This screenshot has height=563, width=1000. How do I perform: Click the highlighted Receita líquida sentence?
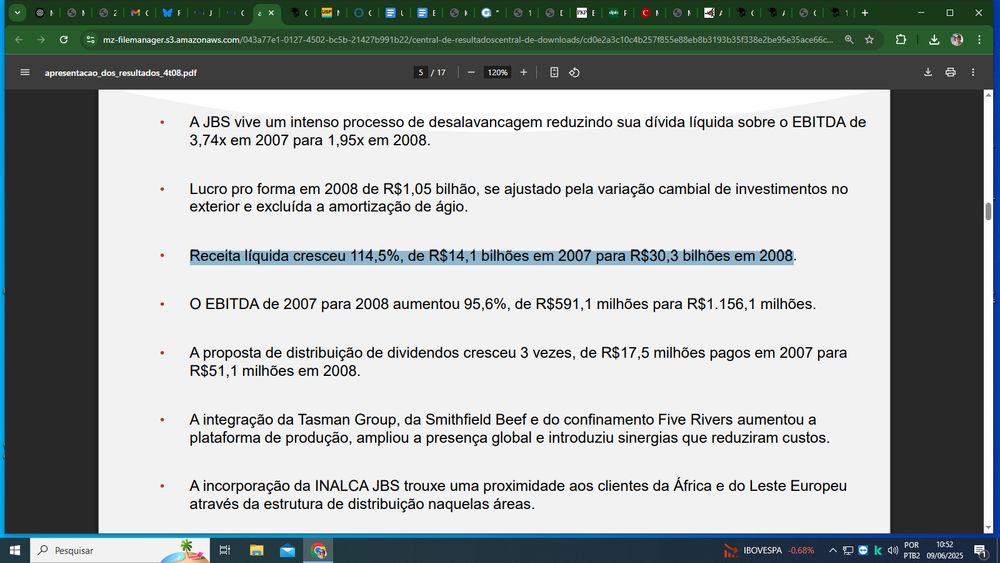491,256
